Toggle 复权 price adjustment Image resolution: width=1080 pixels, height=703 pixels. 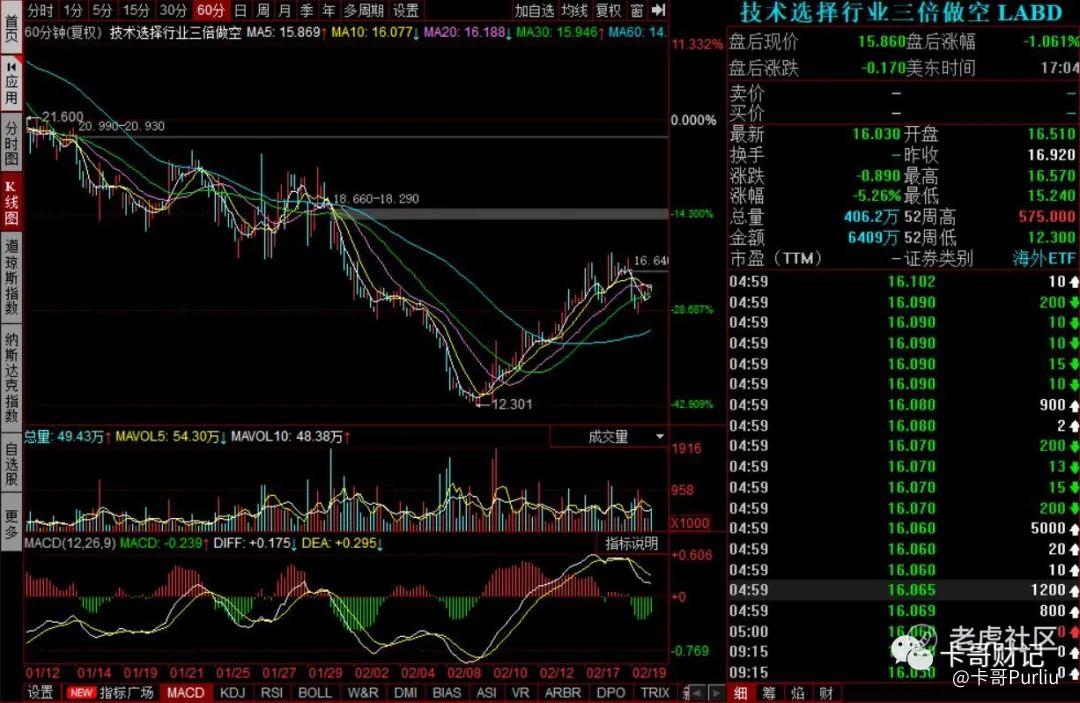(608, 10)
